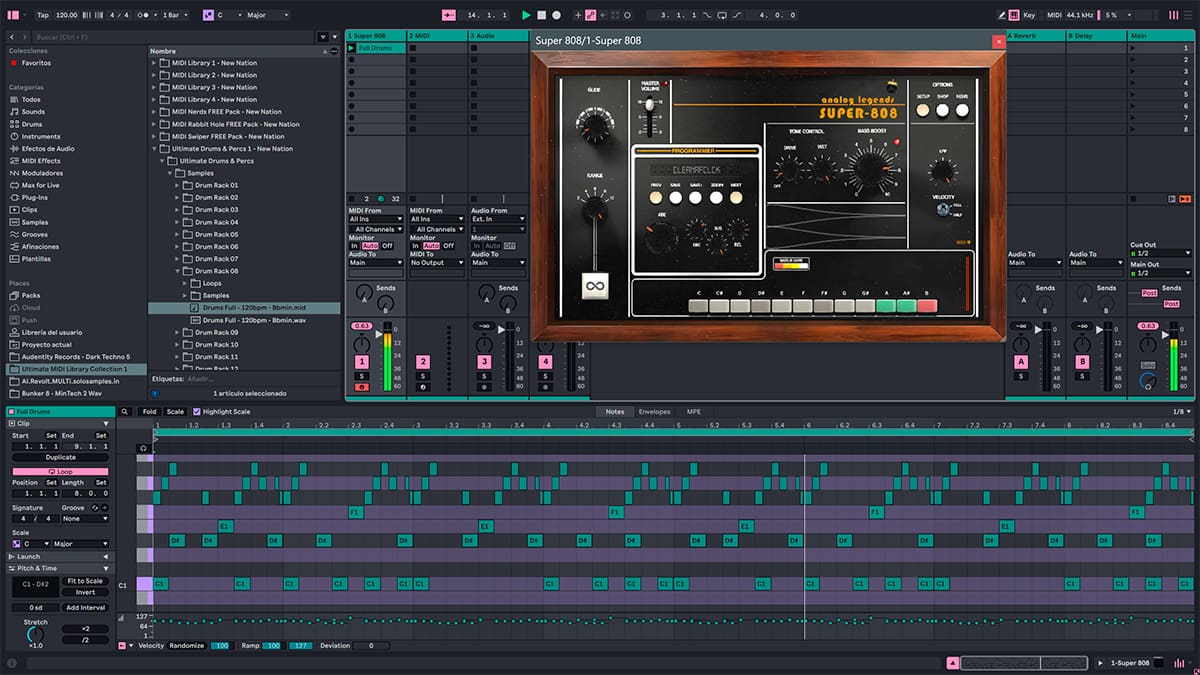
Task: Click the Stretch knob in Pitch & Time
Action: click(35, 635)
